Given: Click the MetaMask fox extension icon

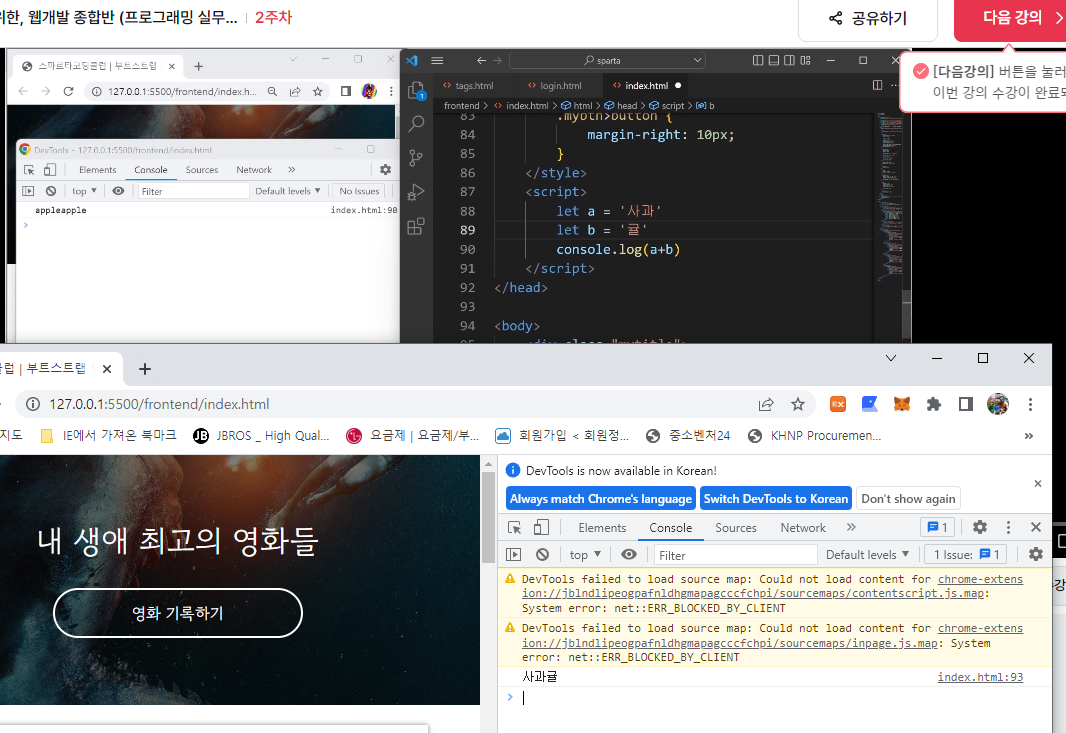Looking at the screenshot, I should point(901,404).
